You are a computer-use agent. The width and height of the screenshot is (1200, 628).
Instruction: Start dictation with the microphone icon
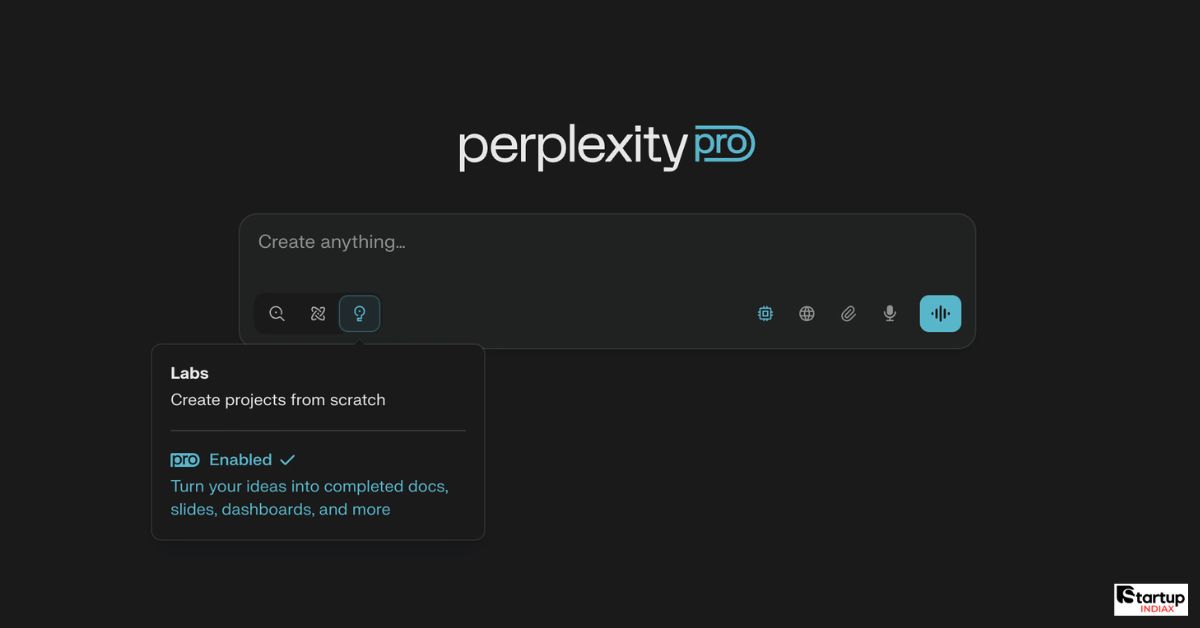(890, 314)
